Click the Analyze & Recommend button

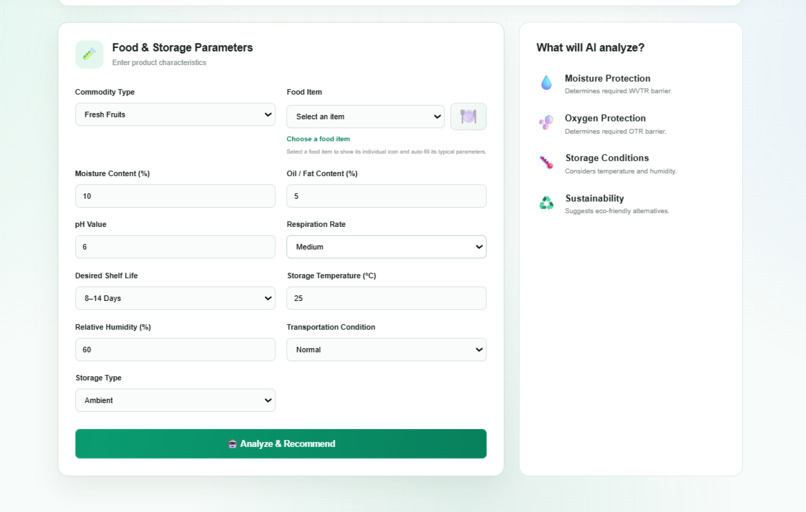[281, 444]
